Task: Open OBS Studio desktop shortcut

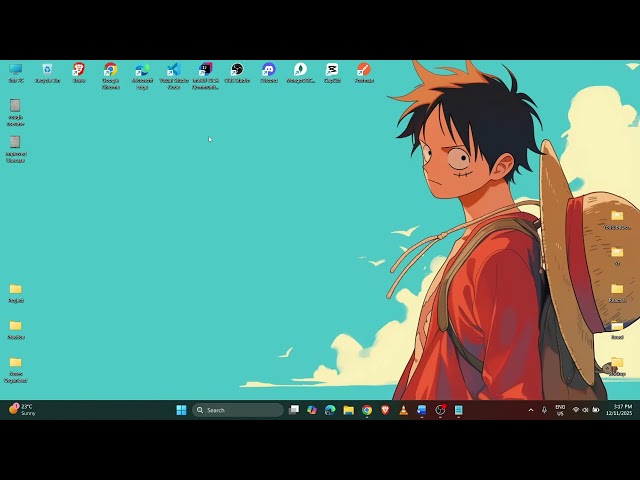Action: (237, 70)
